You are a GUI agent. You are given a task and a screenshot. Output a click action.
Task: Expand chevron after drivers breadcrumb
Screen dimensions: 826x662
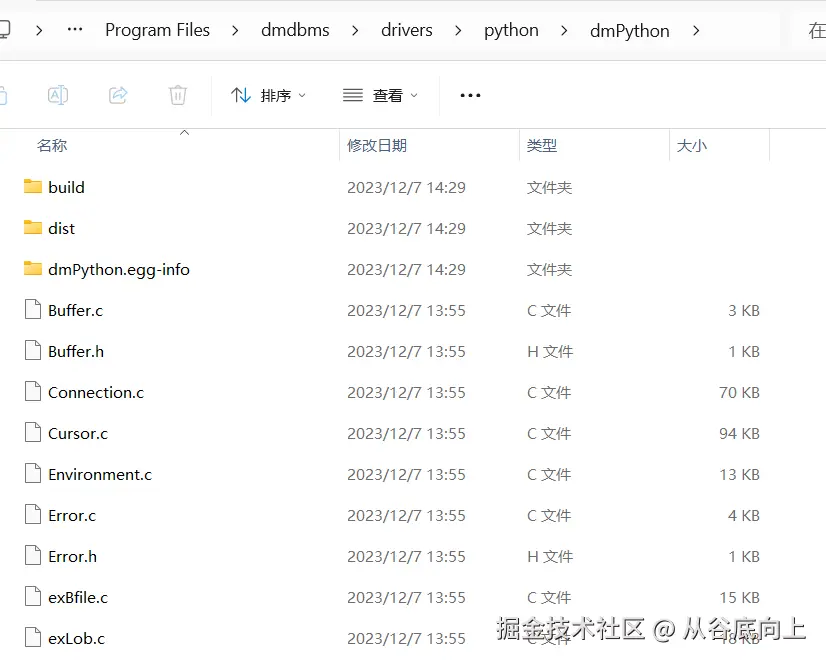click(458, 31)
